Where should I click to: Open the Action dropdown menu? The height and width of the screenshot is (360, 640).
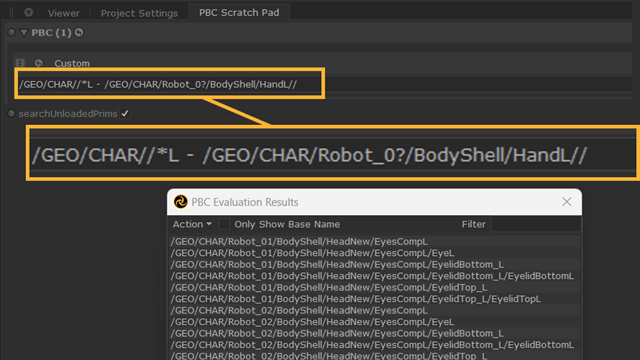click(x=192, y=224)
